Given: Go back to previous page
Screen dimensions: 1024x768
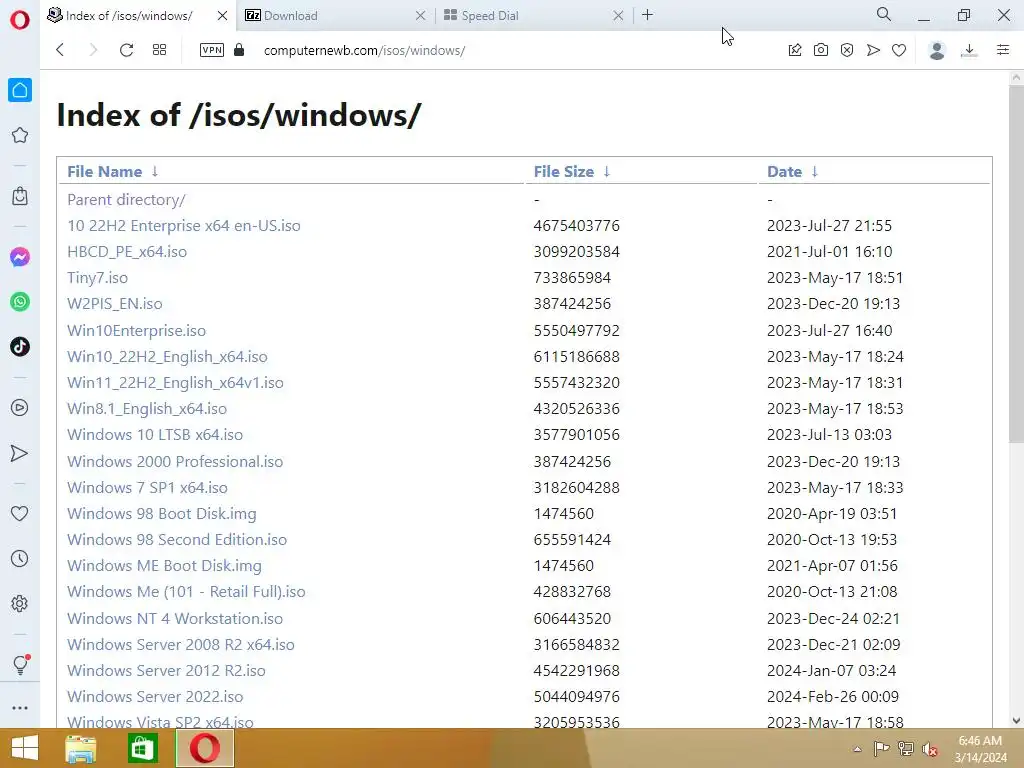Looking at the screenshot, I should 60,50.
